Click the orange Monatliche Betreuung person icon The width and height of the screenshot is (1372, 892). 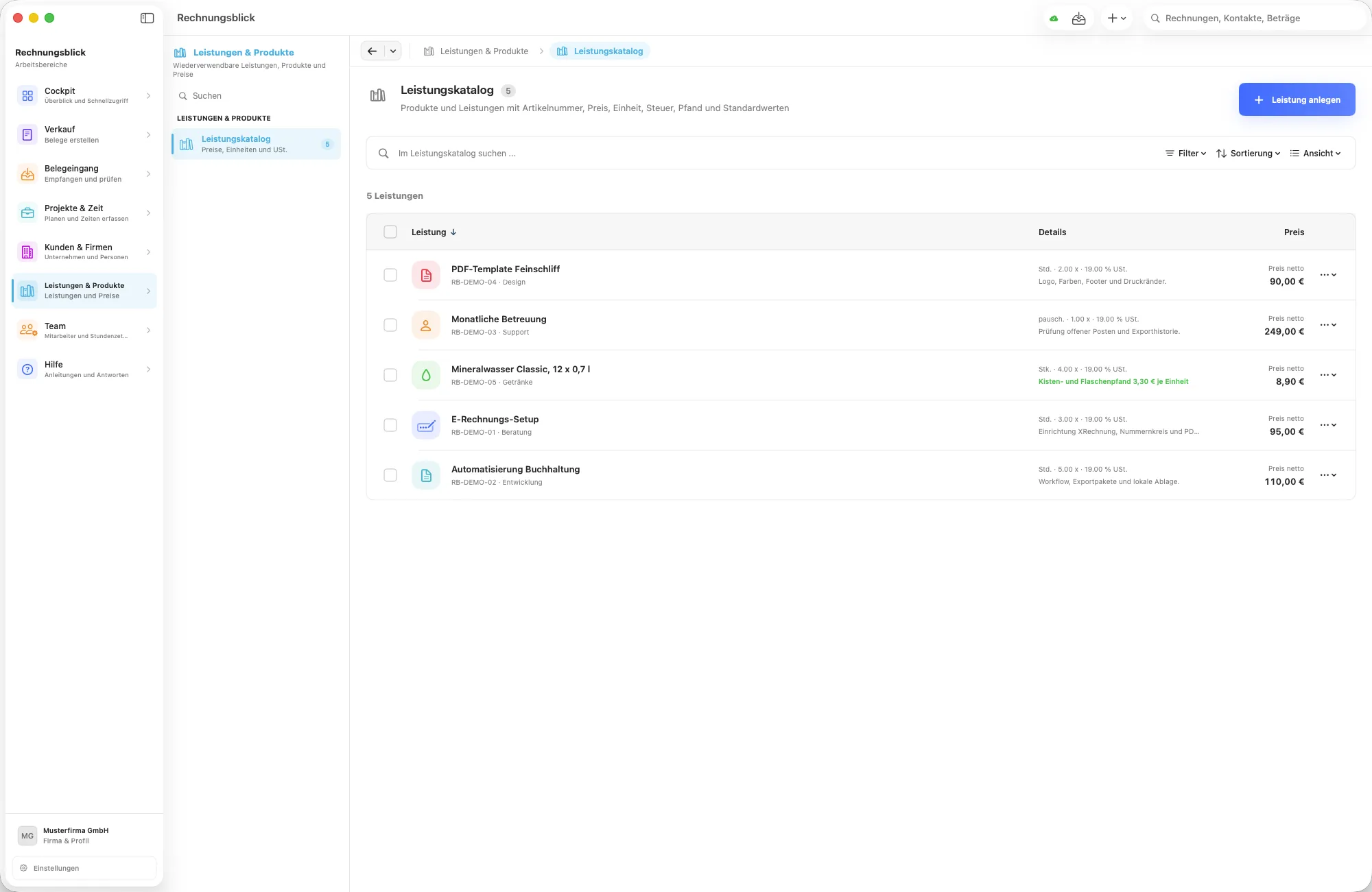(x=426, y=326)
